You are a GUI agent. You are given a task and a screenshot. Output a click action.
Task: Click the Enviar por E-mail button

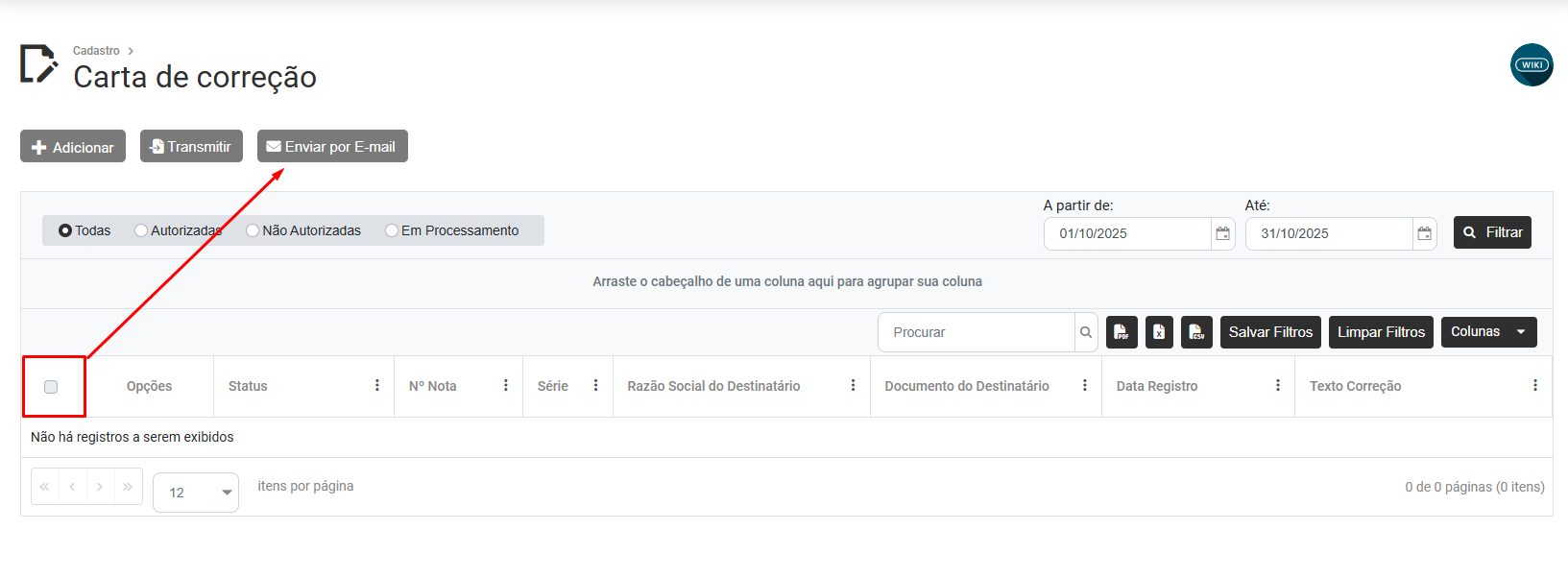[332, 147]
